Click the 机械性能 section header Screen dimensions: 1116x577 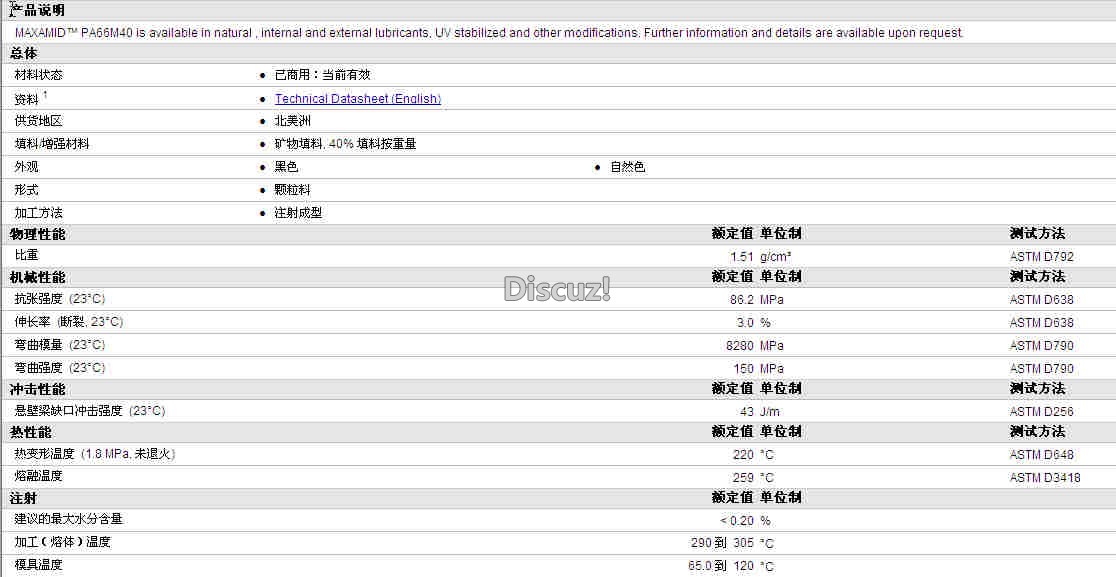point(37,277)
